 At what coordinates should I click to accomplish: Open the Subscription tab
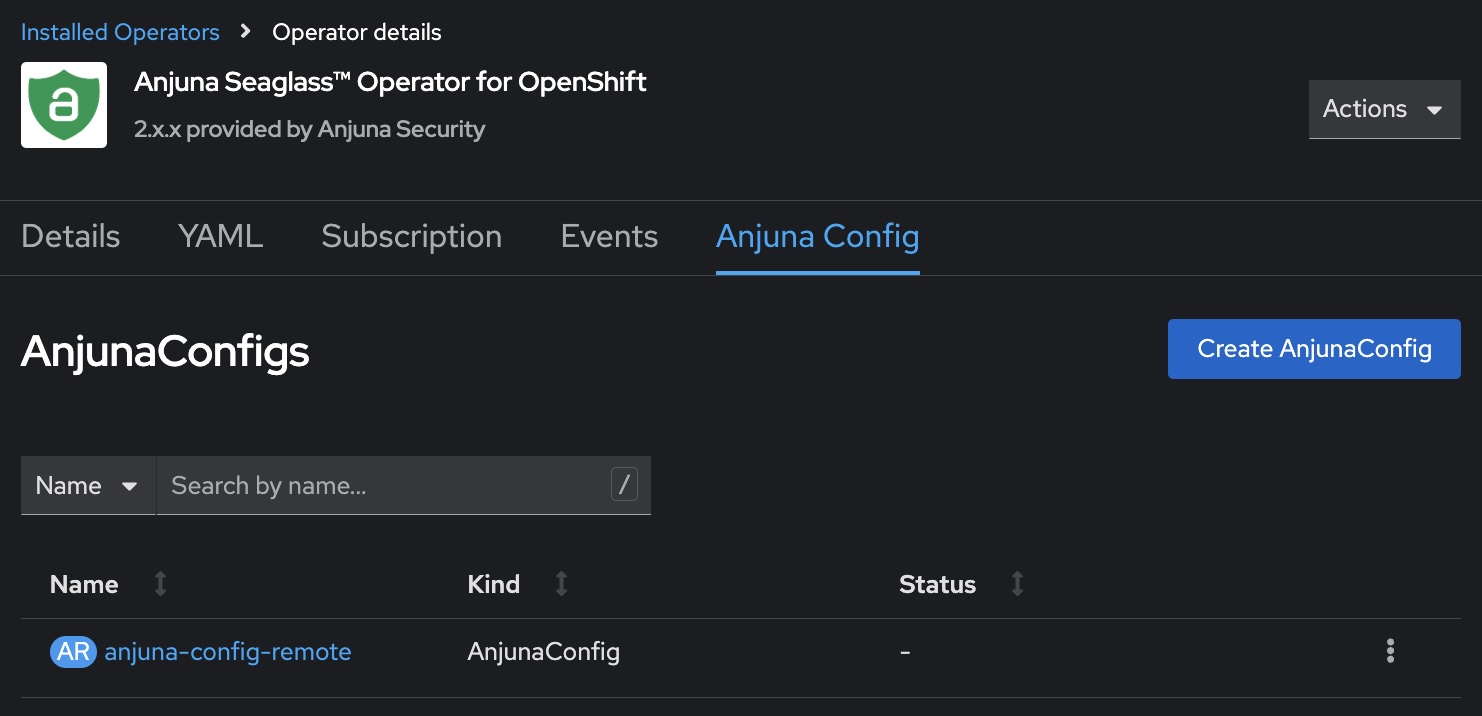(x=411, y=236)
